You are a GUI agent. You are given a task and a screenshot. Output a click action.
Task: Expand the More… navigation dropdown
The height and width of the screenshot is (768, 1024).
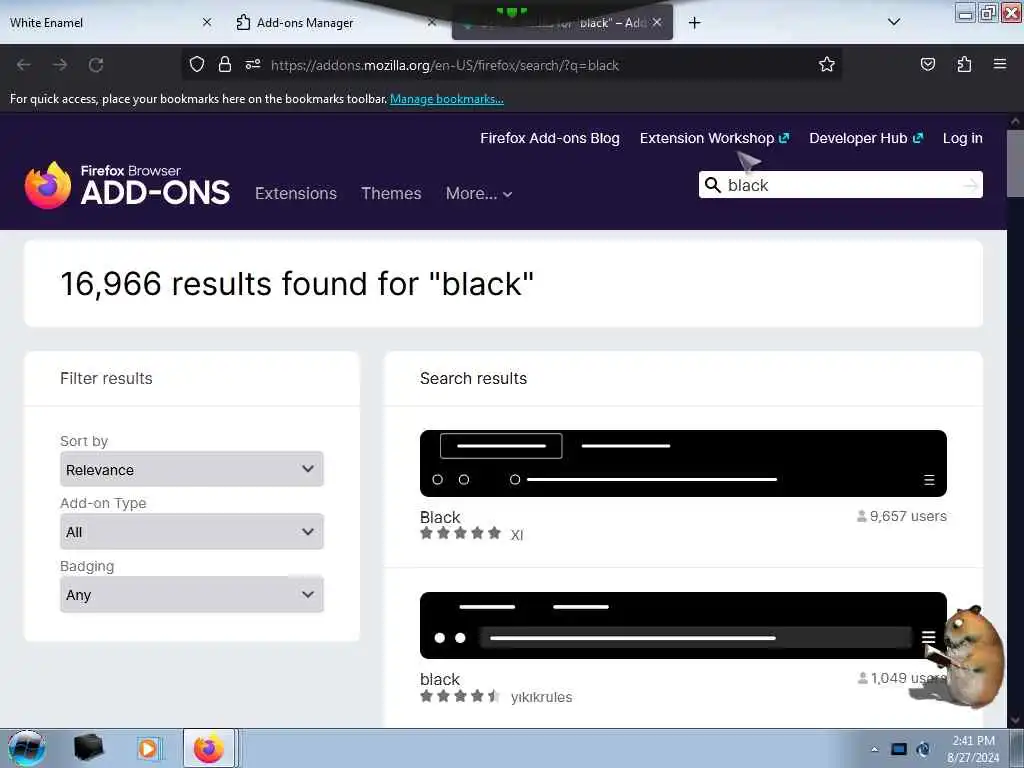[479, 193]
